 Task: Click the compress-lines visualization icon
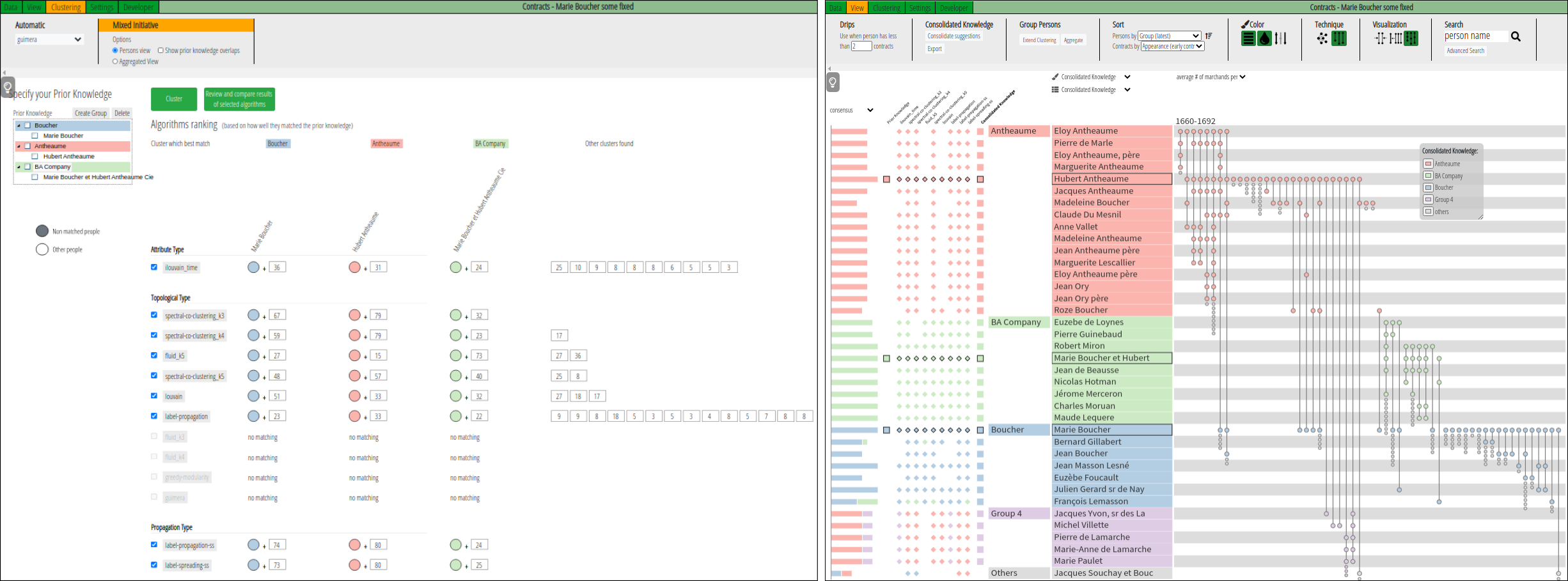(1380, 39)
